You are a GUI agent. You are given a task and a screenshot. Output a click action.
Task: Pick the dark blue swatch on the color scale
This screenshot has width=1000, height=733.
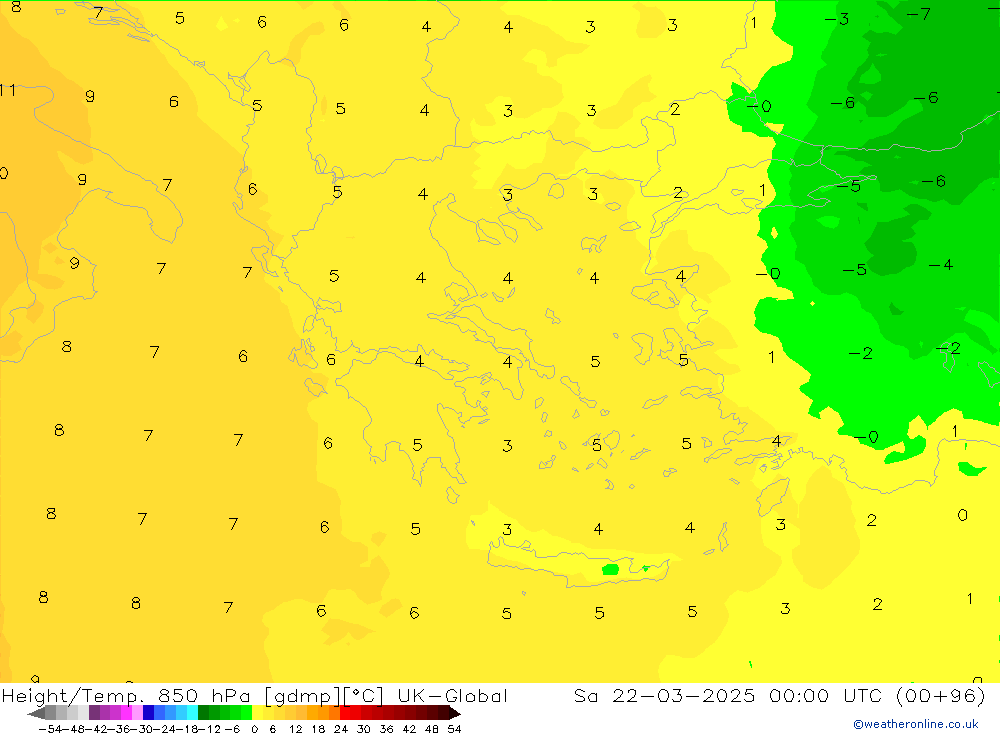coord(148,713)
